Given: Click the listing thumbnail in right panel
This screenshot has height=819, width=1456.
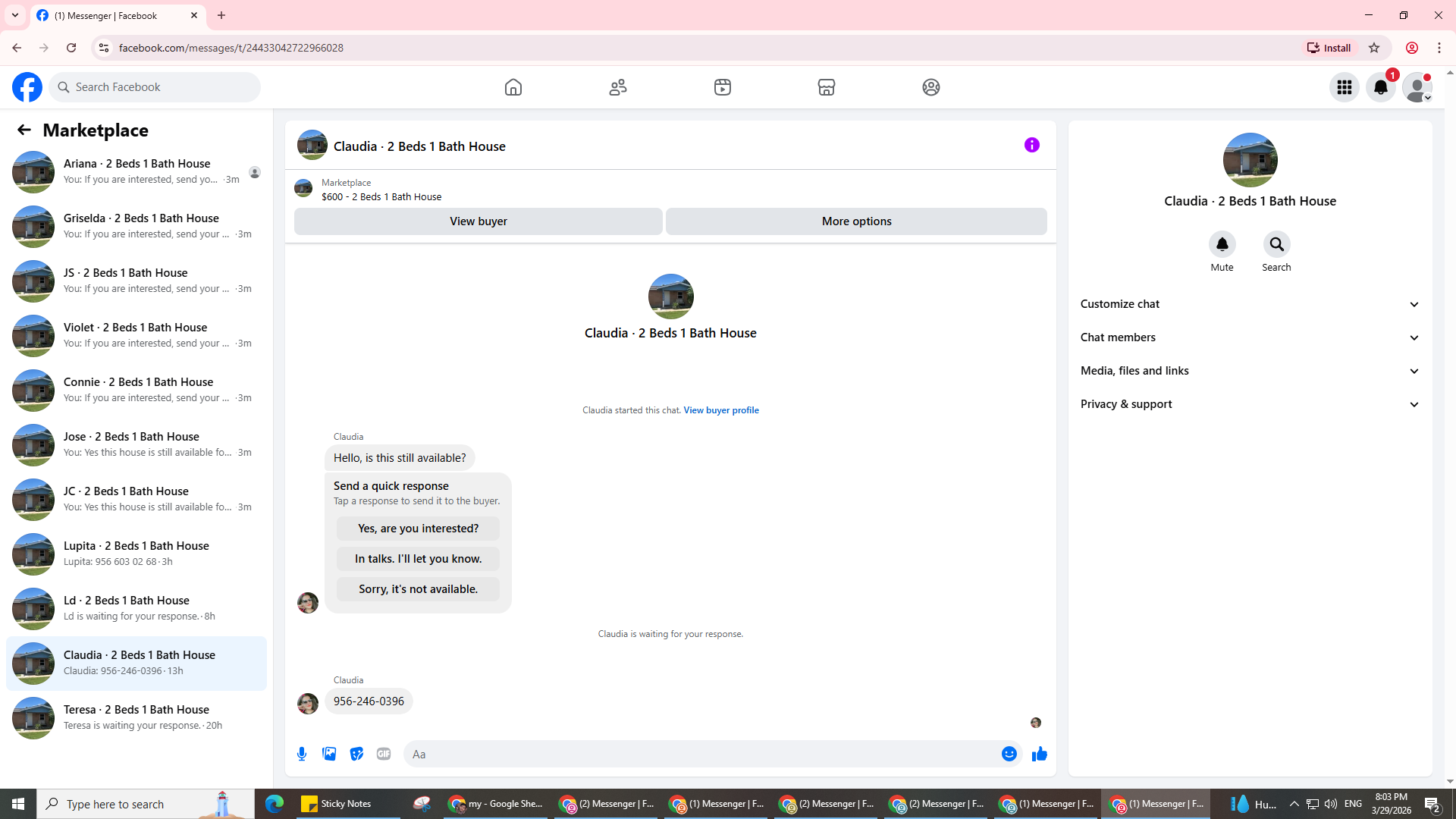Looking at the screenshot, I should (1250, 160).
